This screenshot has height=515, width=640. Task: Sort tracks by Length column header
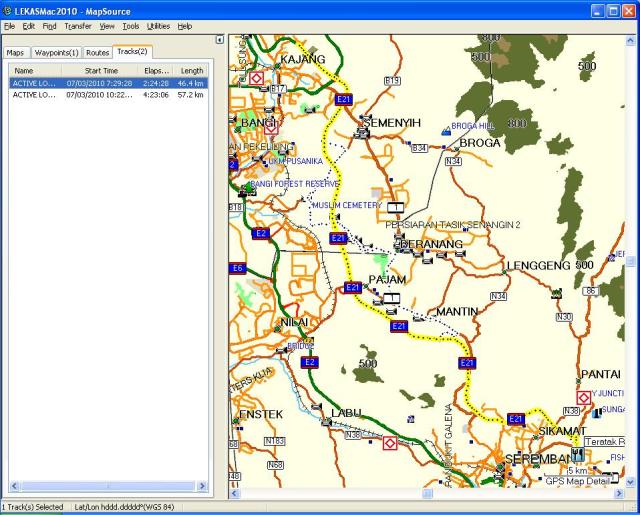pyautogui.click(x=191, y=71)
